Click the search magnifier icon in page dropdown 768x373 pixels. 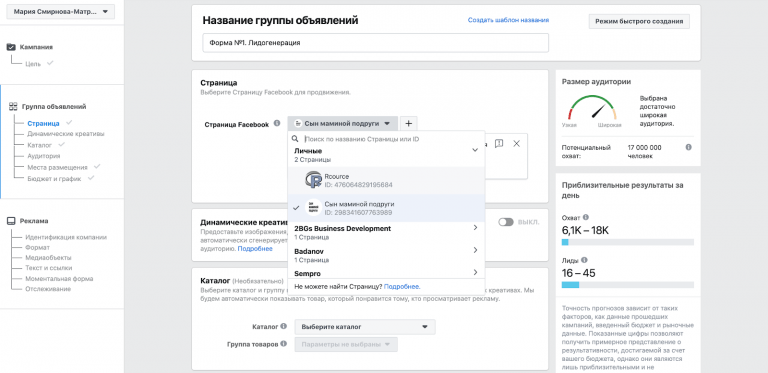pos(295,139)
